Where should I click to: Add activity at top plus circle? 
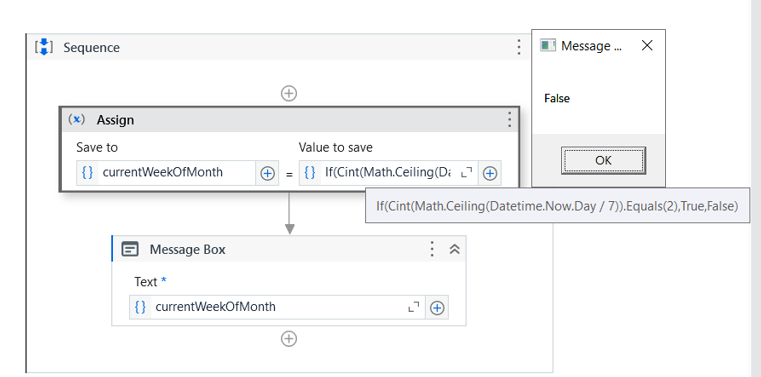(x=289, y=93)
